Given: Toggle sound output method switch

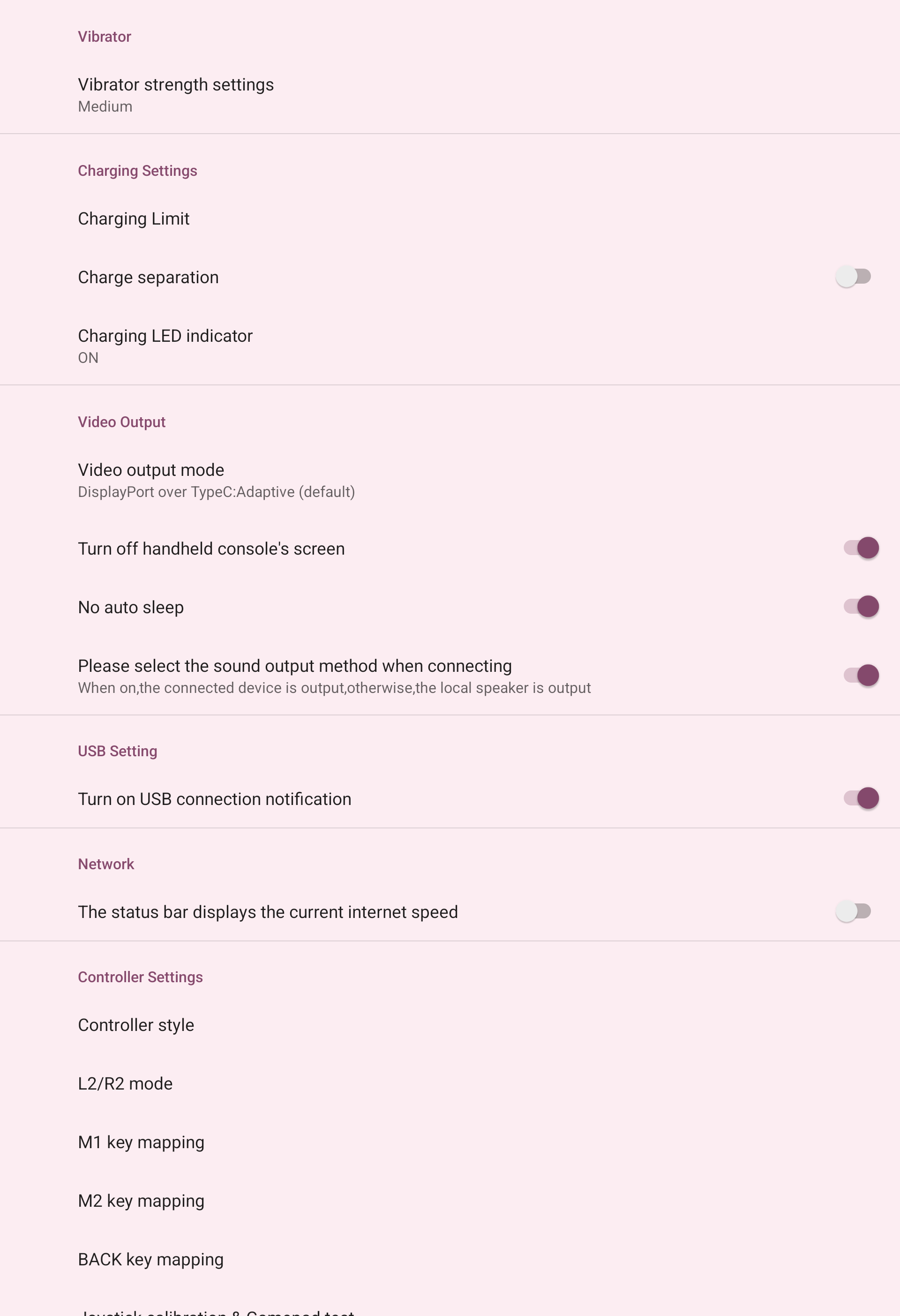Looking at the screenshot, I should (861, 676).
